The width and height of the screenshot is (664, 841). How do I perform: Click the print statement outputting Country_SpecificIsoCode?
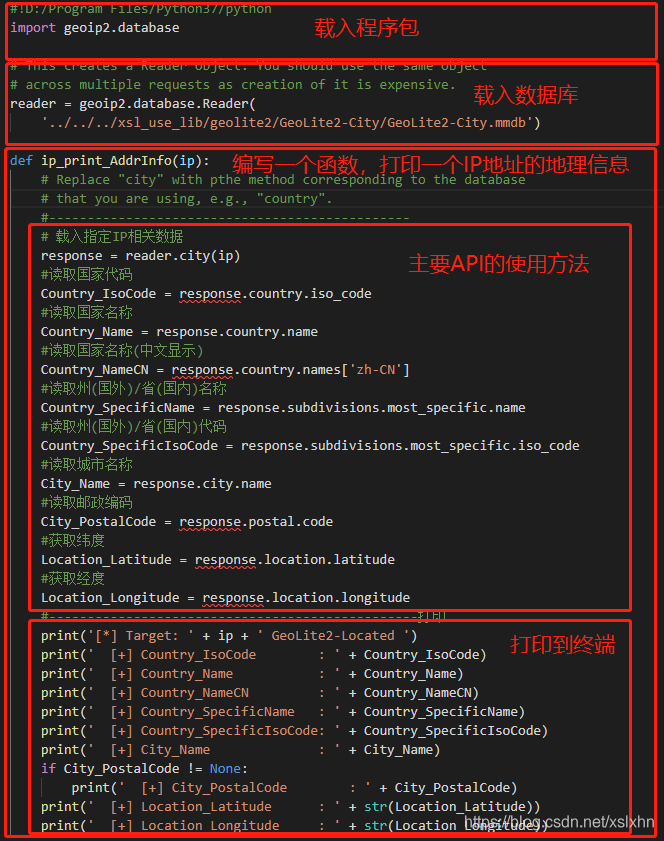click(294, 732)
